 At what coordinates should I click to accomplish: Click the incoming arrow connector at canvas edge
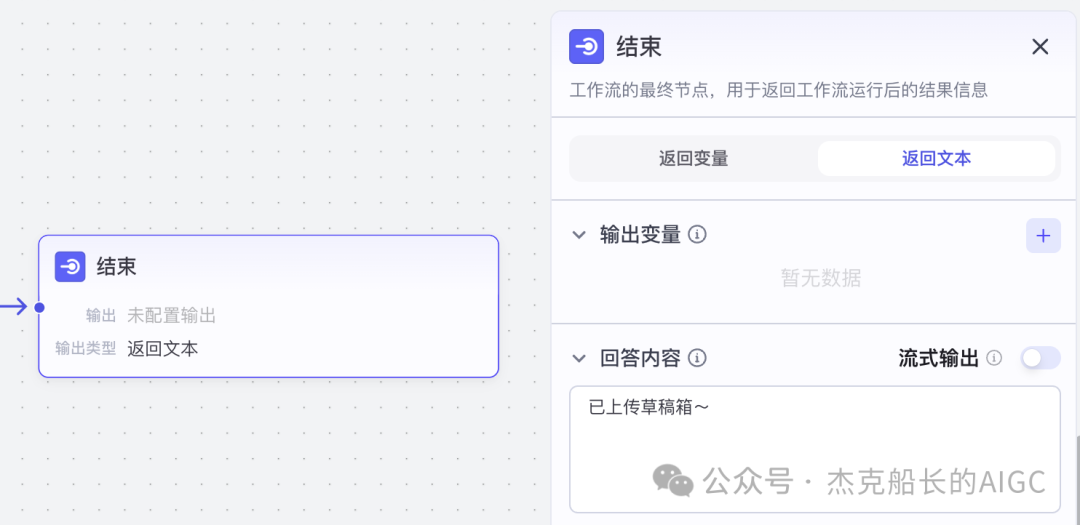14,307
